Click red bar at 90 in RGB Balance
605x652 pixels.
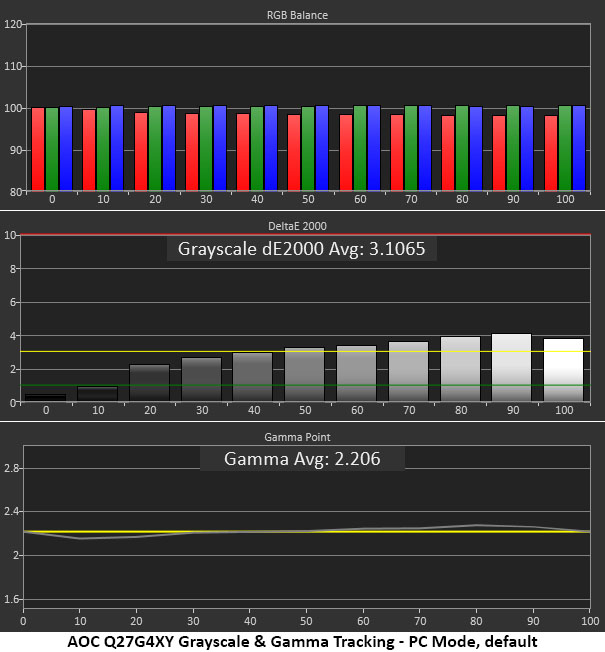[x=499, y=153]
